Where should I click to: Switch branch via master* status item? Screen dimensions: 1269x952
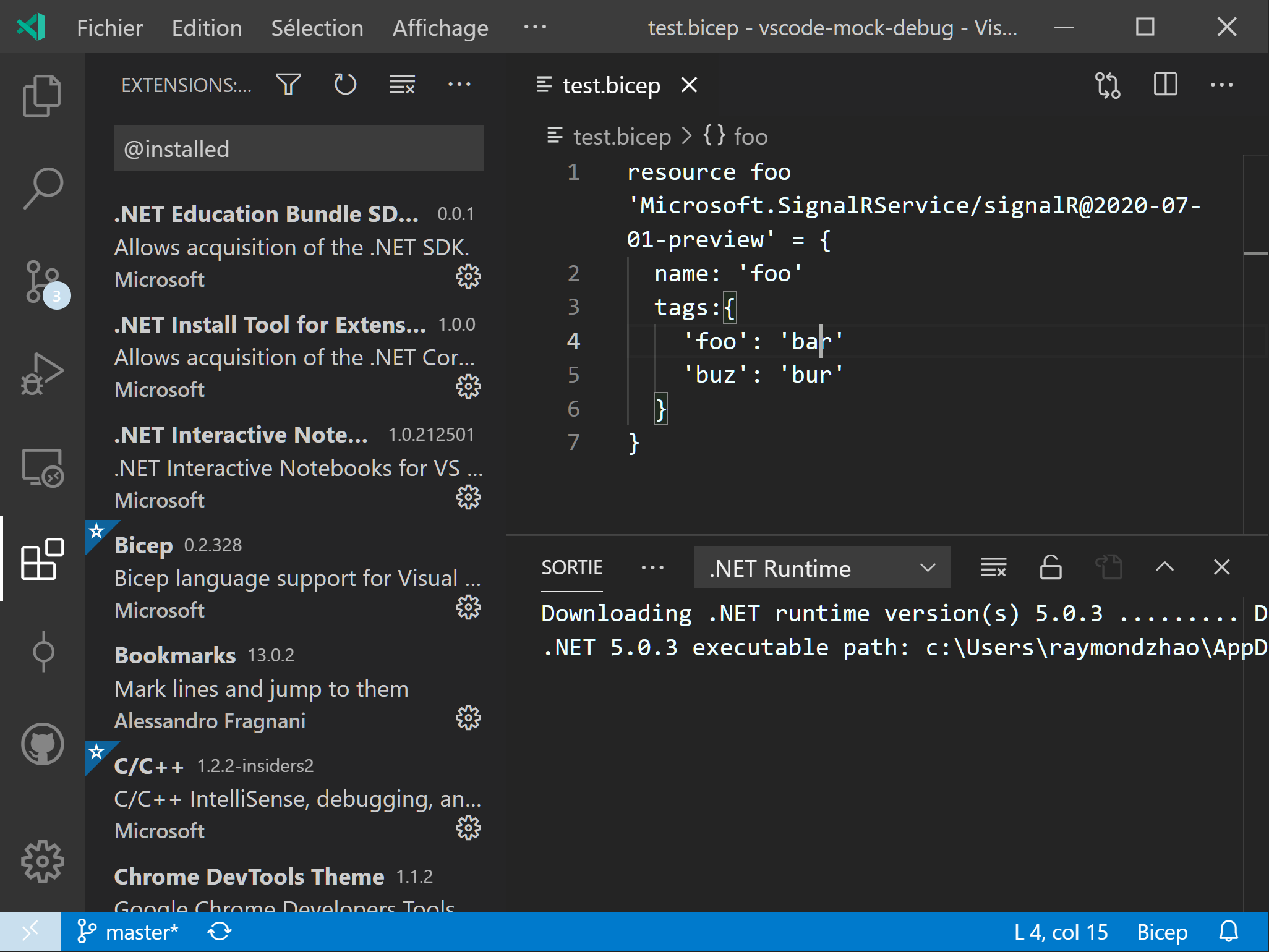(128, 932)
